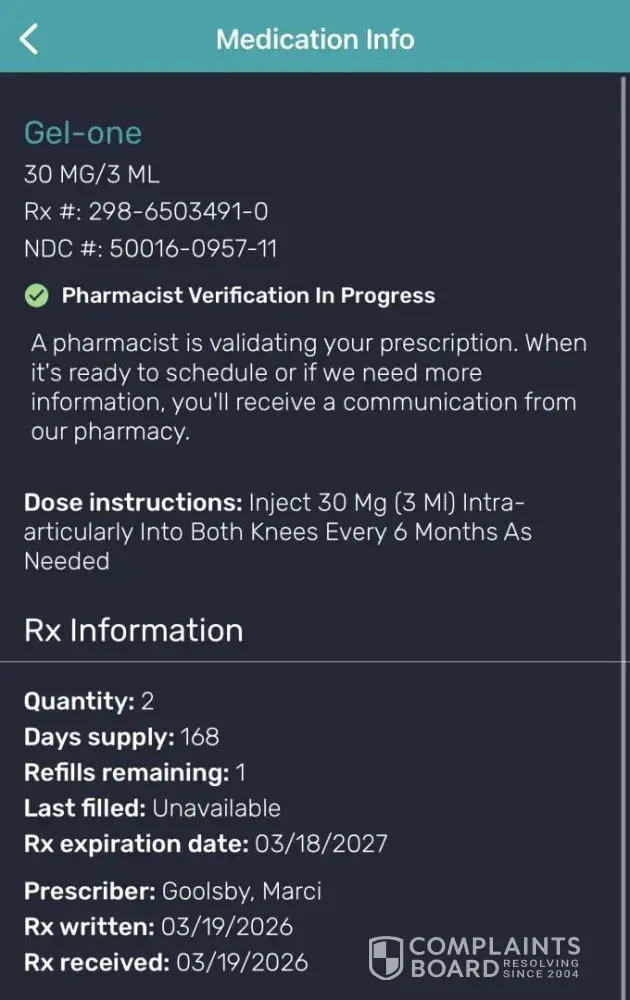Tap the Quantity value row

coord(89,701)
